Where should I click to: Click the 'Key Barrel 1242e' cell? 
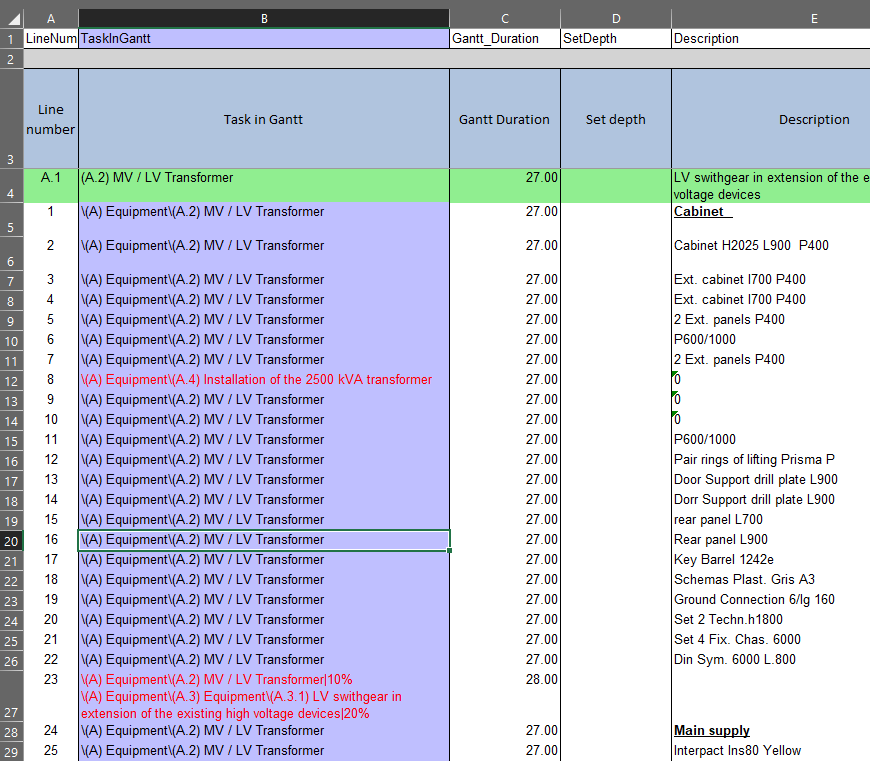click(770, 560)
